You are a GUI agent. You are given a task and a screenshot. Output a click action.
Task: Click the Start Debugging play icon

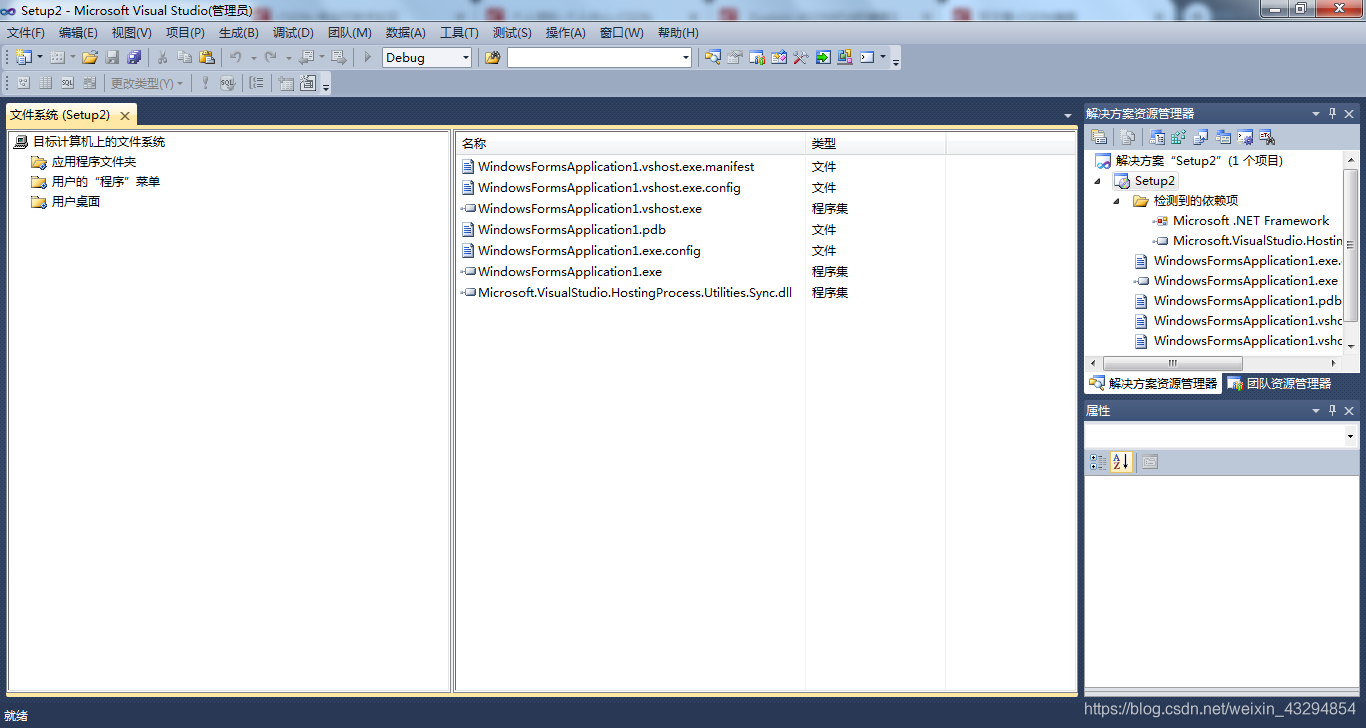click(x=368, y=57)
